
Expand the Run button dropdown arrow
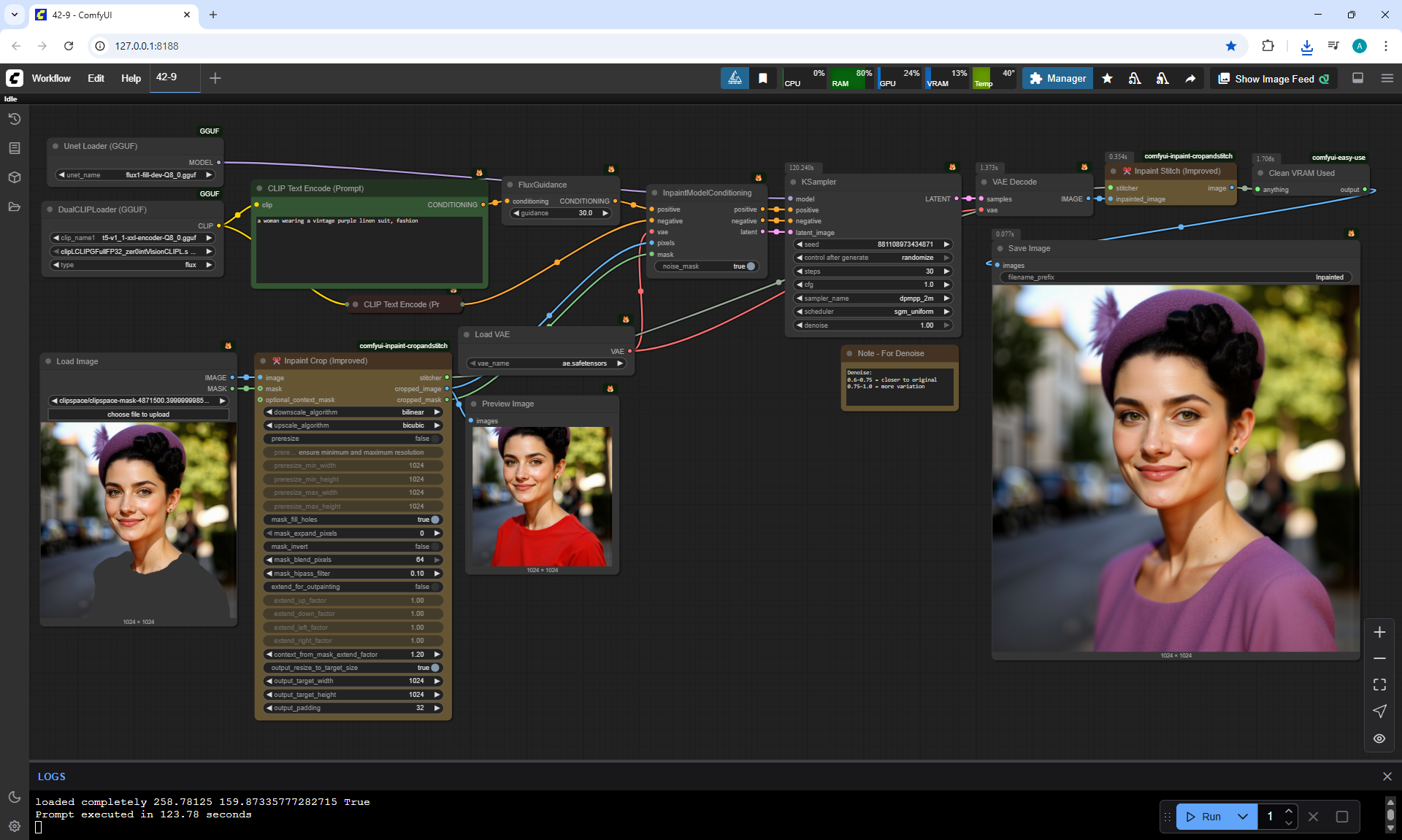click(x=1242, y=817)
